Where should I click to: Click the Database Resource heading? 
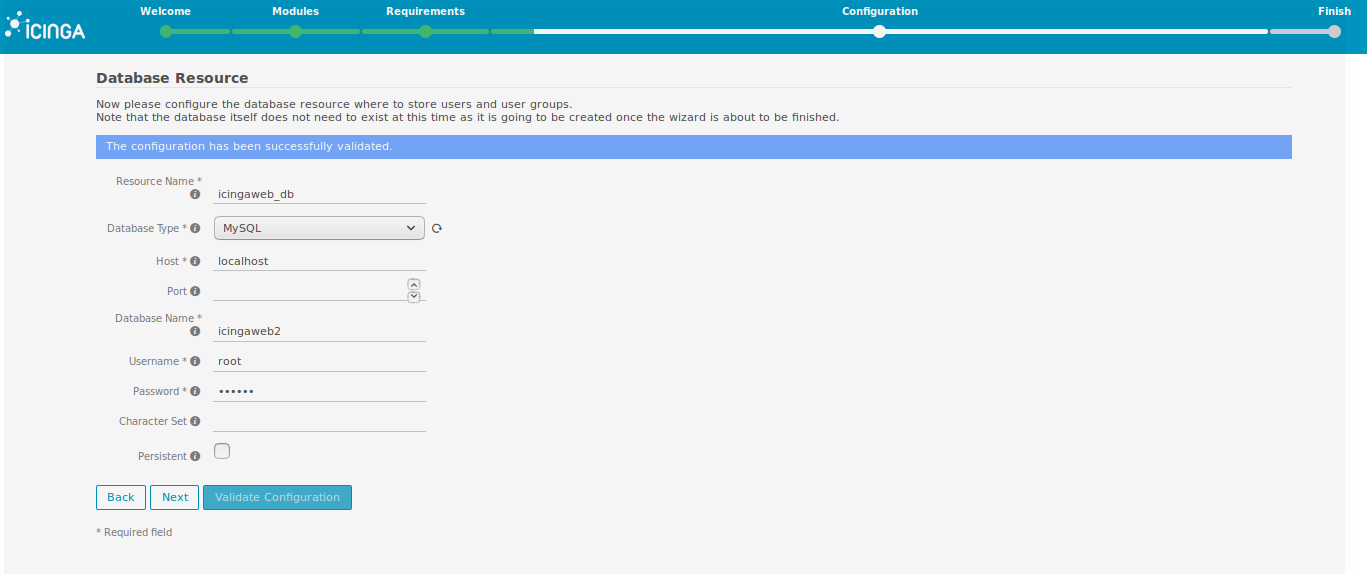pyautogui.click(x=172, y=77)
